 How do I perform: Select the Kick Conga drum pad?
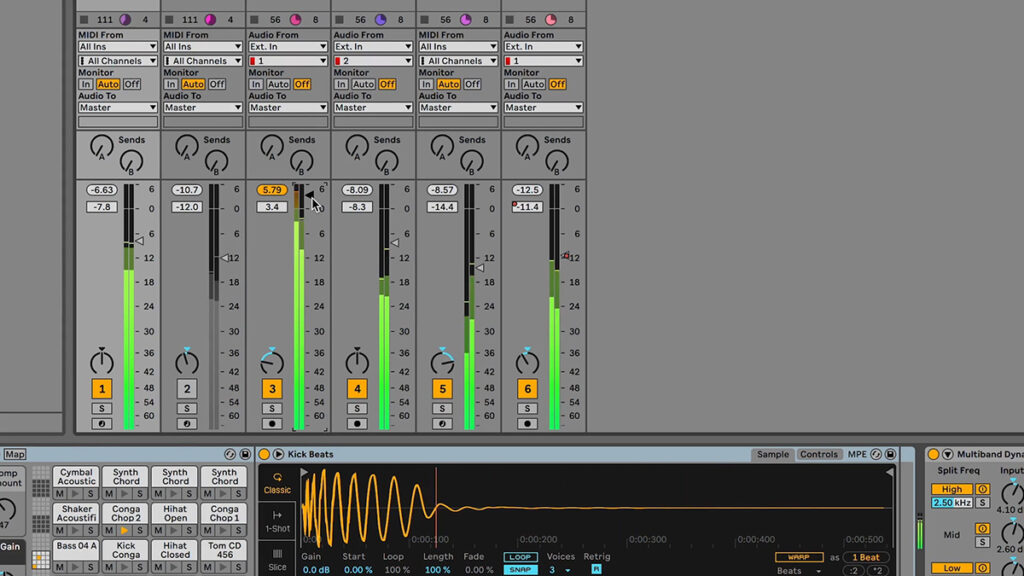point(126,550)
